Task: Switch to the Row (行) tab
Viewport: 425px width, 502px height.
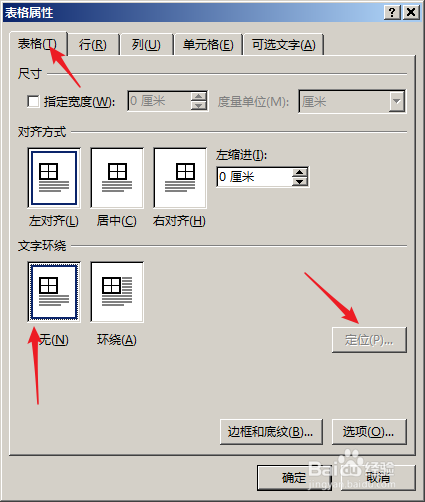Action: point(93,44)
